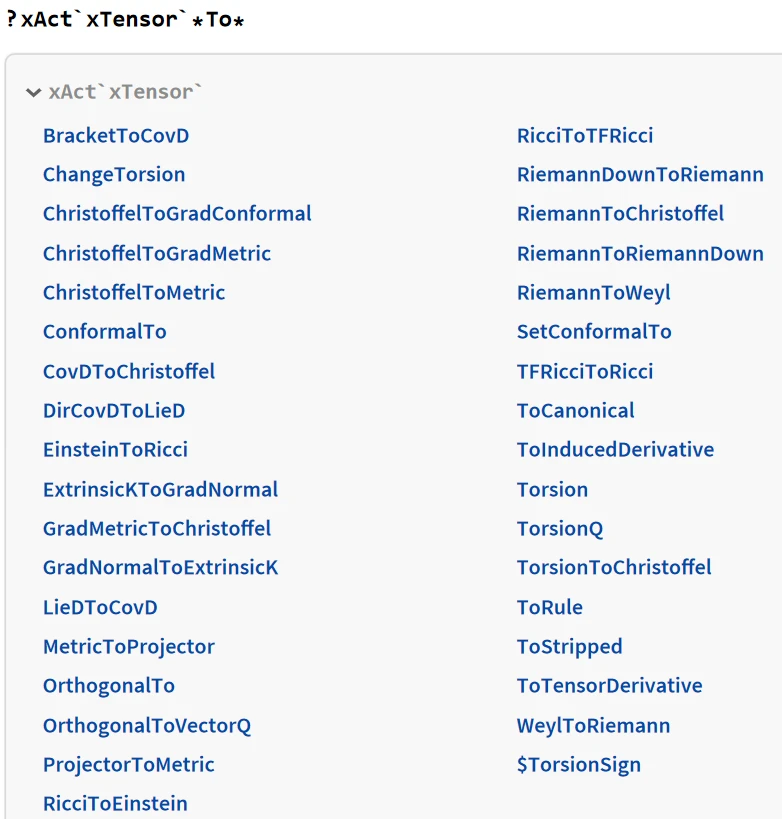
Task: Click the EinsteinToRicci link
Action: pyautogui.click(x=115, y=450)
